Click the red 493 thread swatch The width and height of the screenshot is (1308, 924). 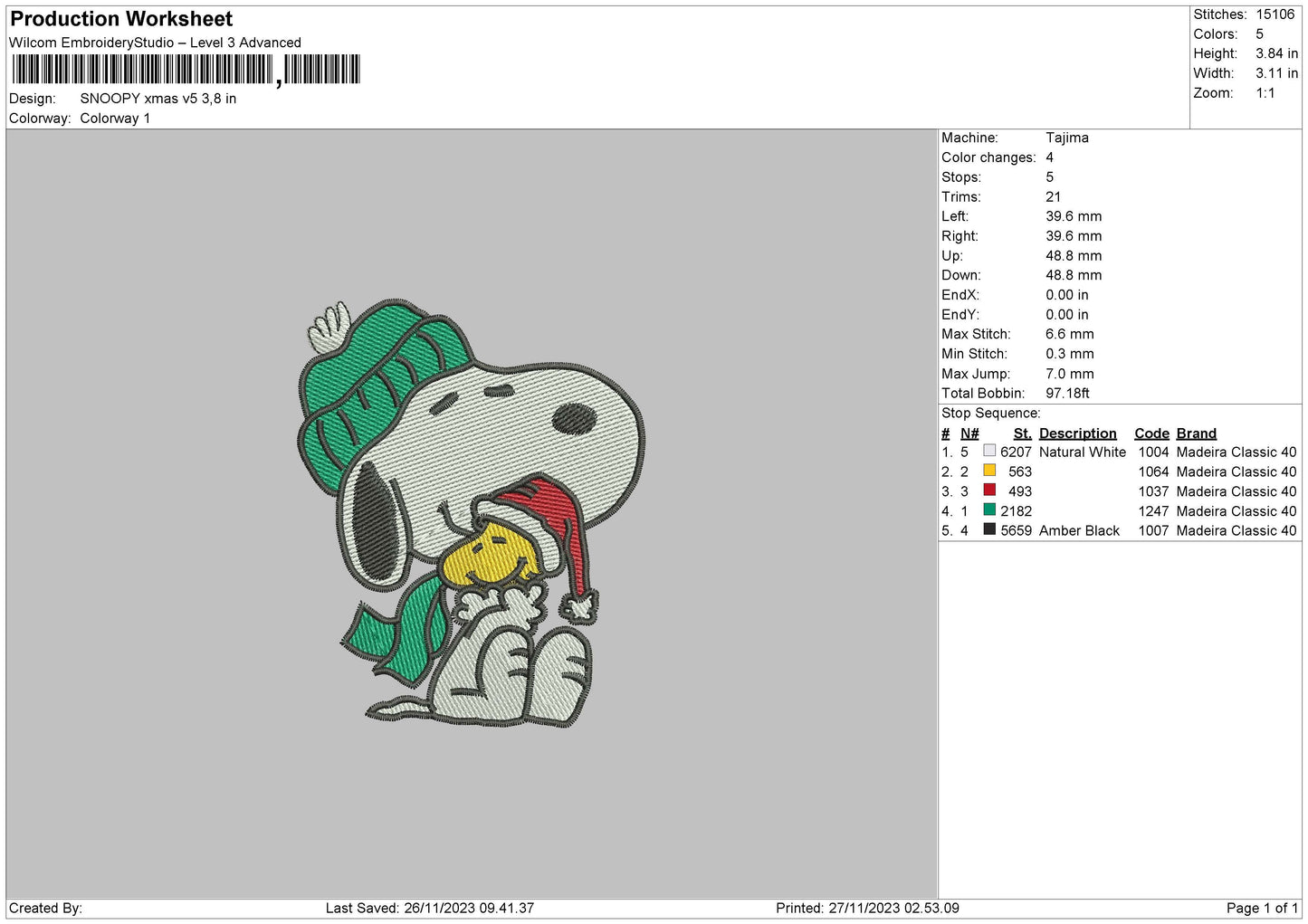pos(989,491)
